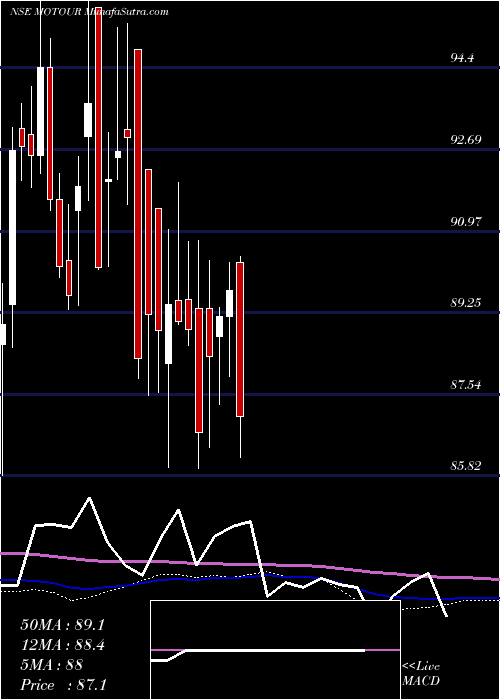Click the 50MA : 89.1 readout
The image size is (500, 700).
pyautogui.click(x=62, y=625)
